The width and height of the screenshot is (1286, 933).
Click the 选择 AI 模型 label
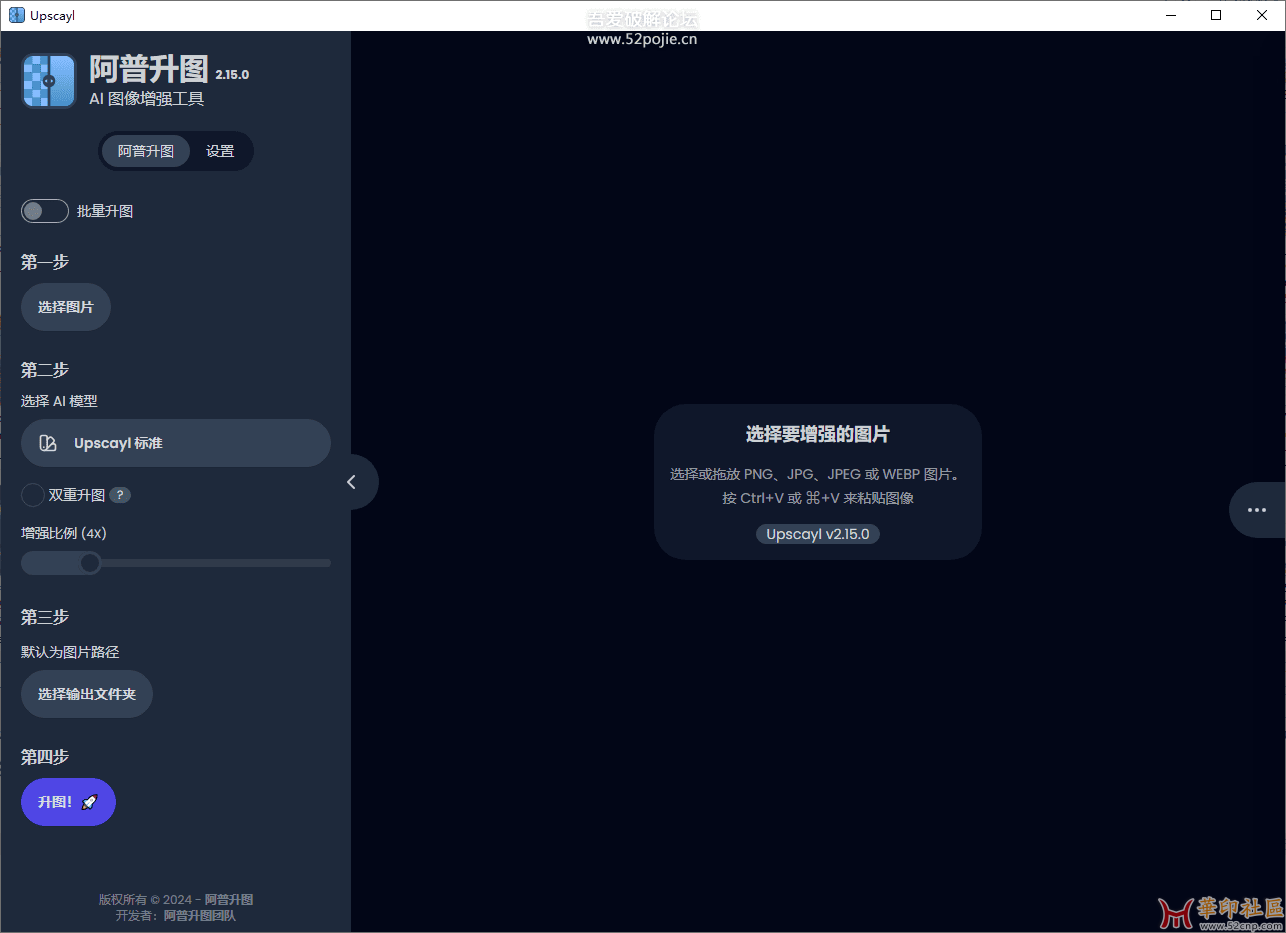pyautogui.click(x=59, y=401)
